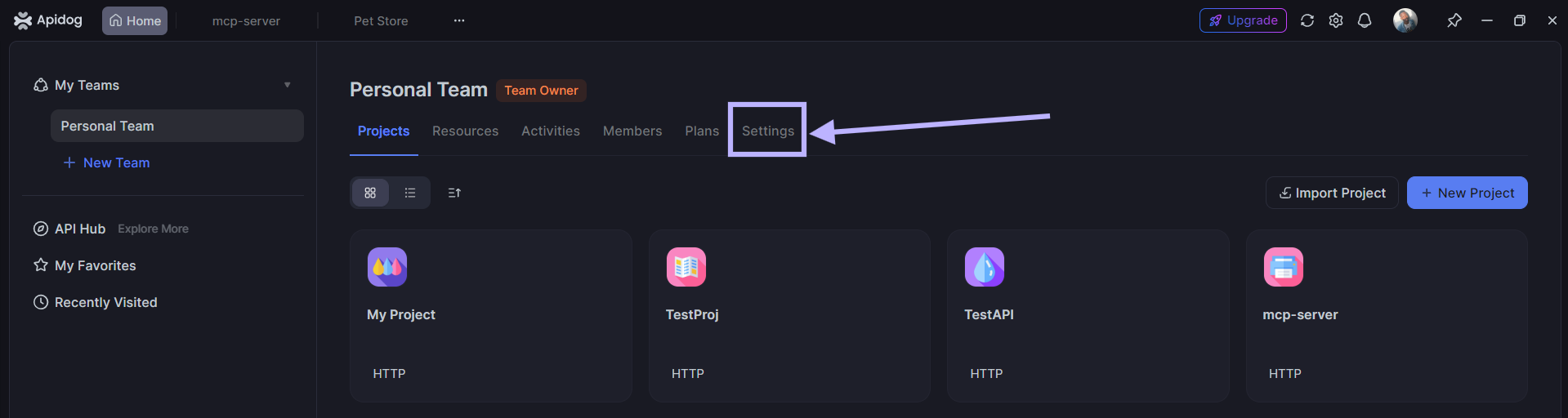
Task: Select the Resources tab
Action: [x=466, y=131]
